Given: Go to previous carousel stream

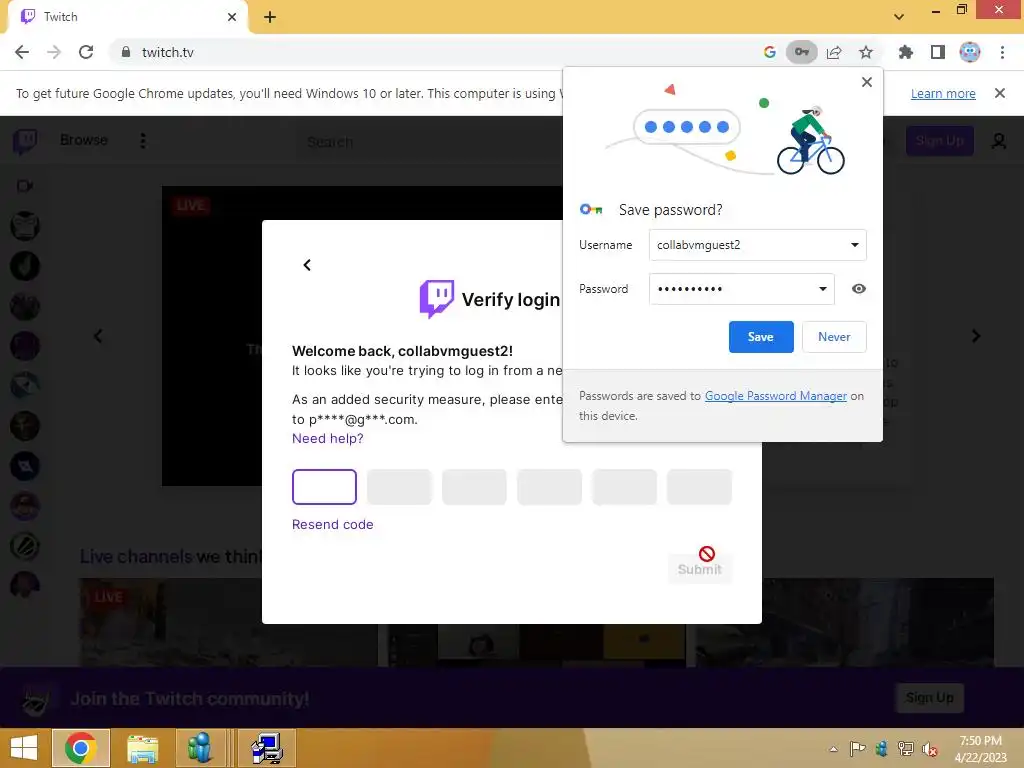Looking at the screenshot, I should [98, 336].
